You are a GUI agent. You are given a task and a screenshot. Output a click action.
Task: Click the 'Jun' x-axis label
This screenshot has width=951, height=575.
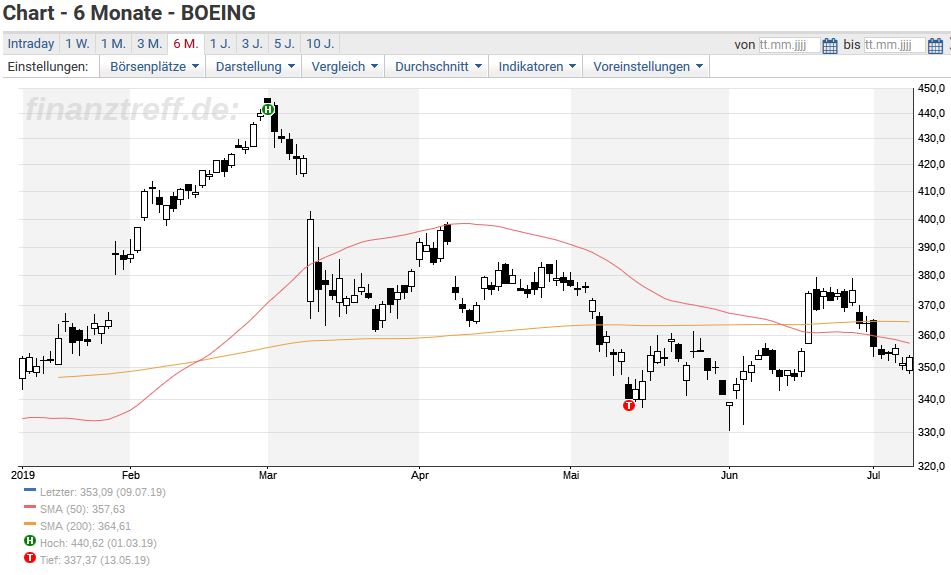coord(729,475)
